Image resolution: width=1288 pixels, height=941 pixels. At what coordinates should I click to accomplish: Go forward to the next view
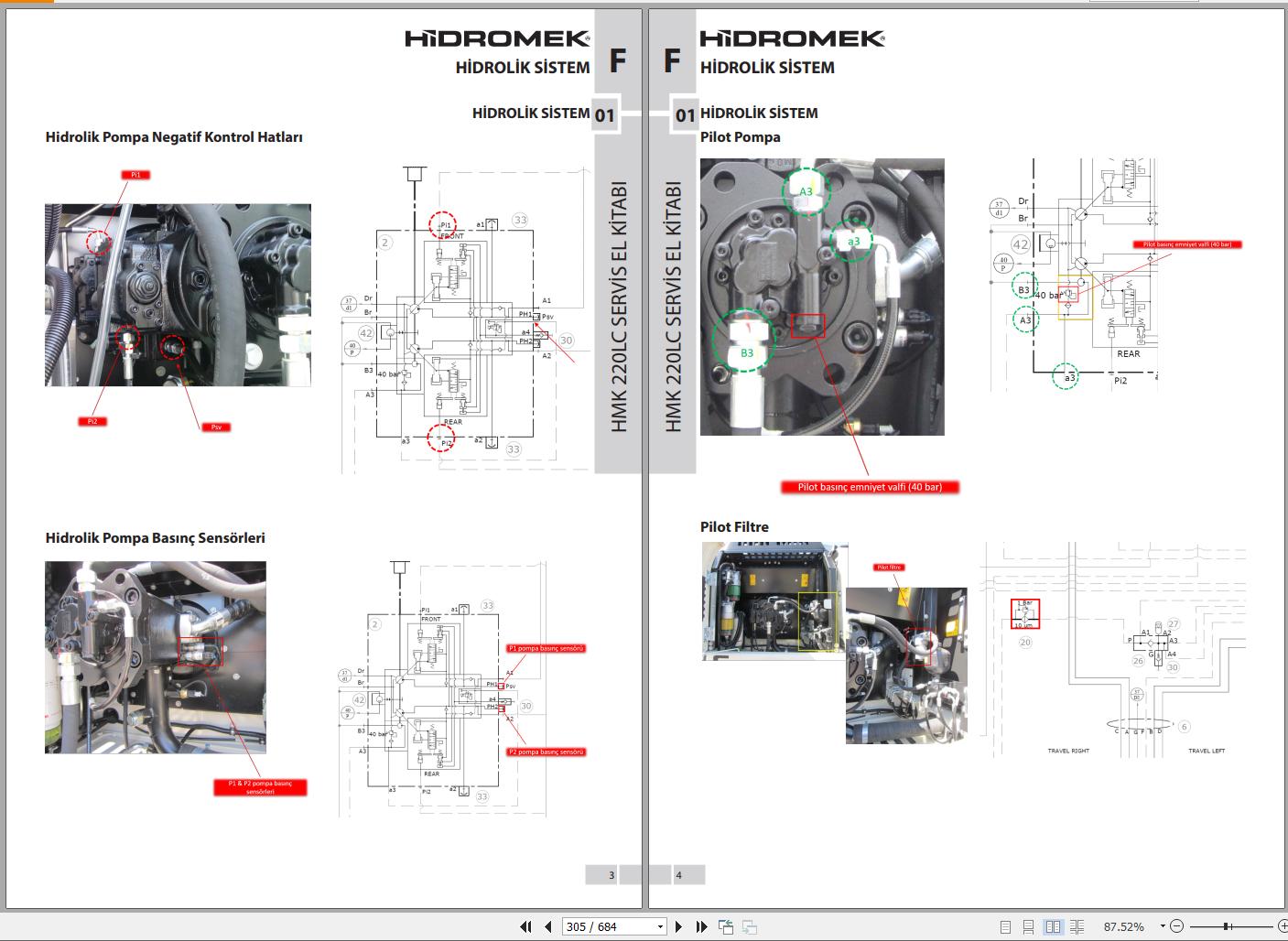(x=747, y=927)
